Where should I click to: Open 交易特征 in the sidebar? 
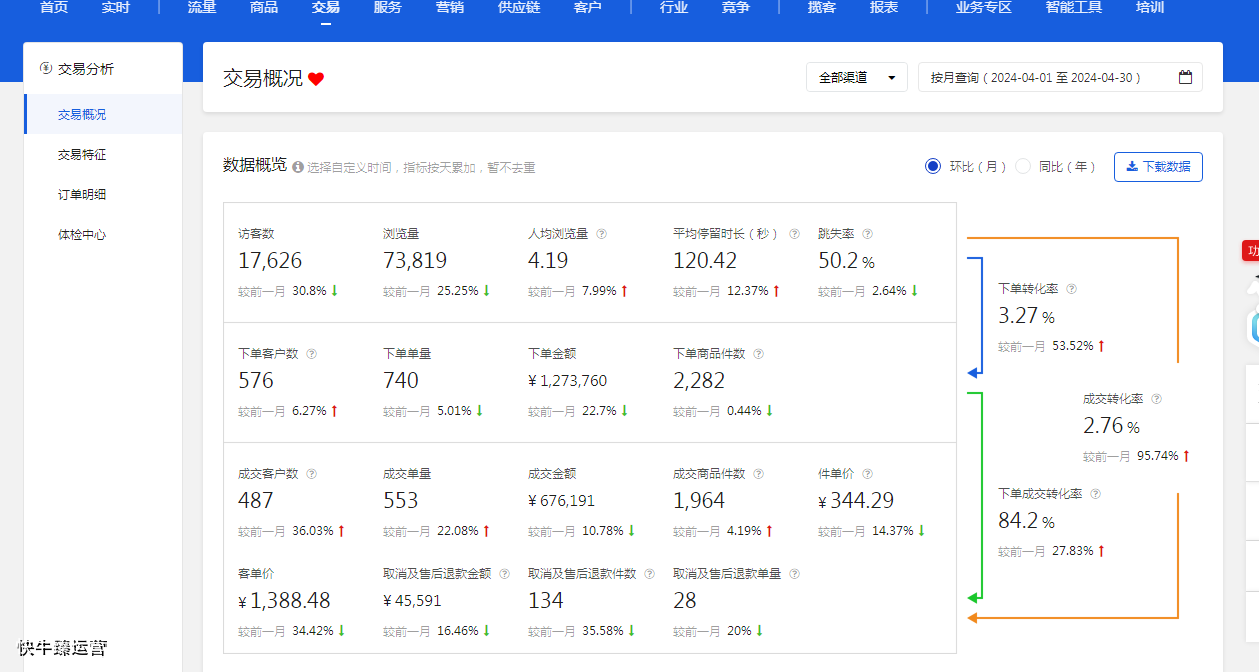pos(82,155)
